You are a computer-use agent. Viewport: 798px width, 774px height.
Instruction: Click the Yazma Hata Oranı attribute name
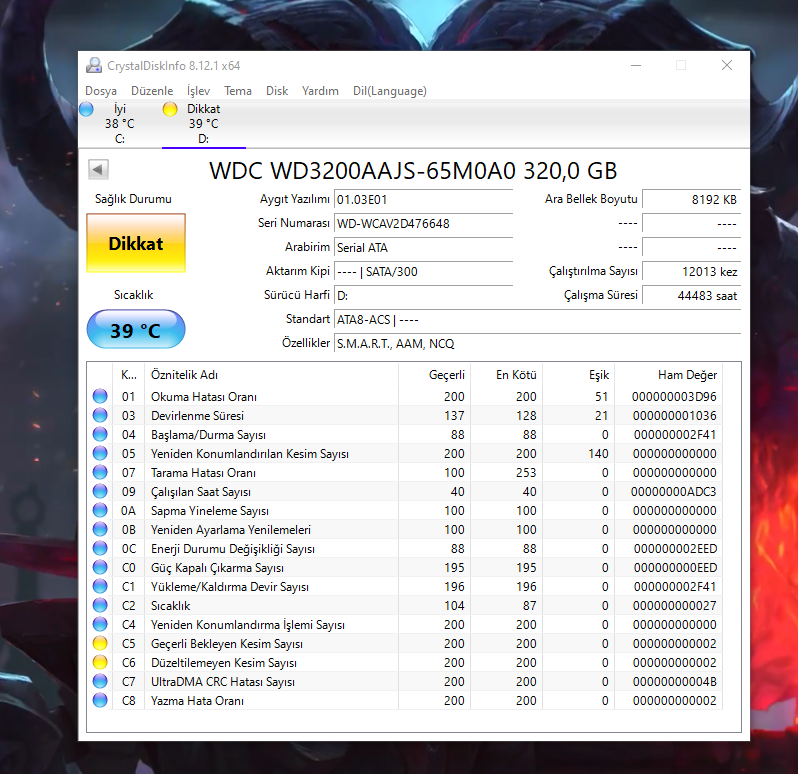(197, 701)
